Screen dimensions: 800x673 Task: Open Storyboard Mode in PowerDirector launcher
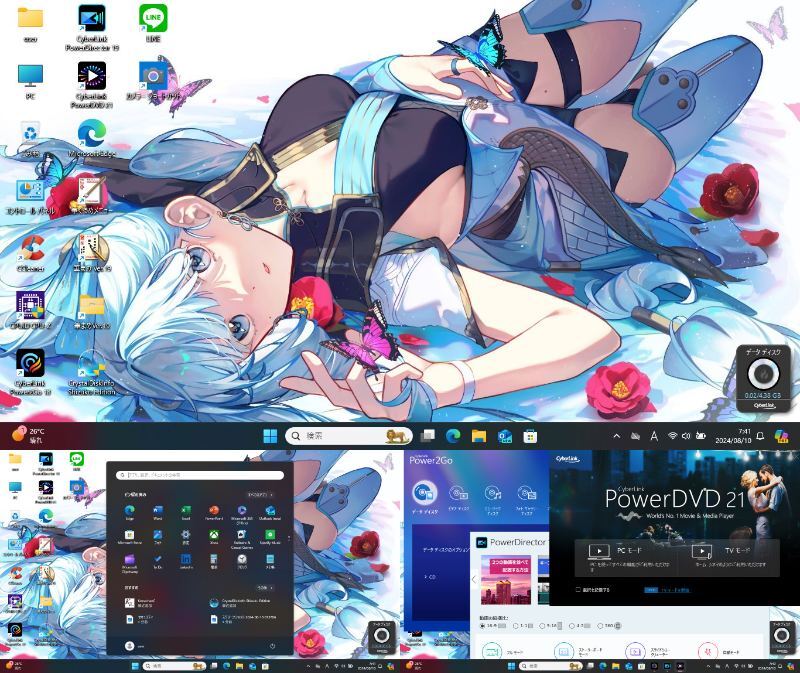(x=578, y=652)
